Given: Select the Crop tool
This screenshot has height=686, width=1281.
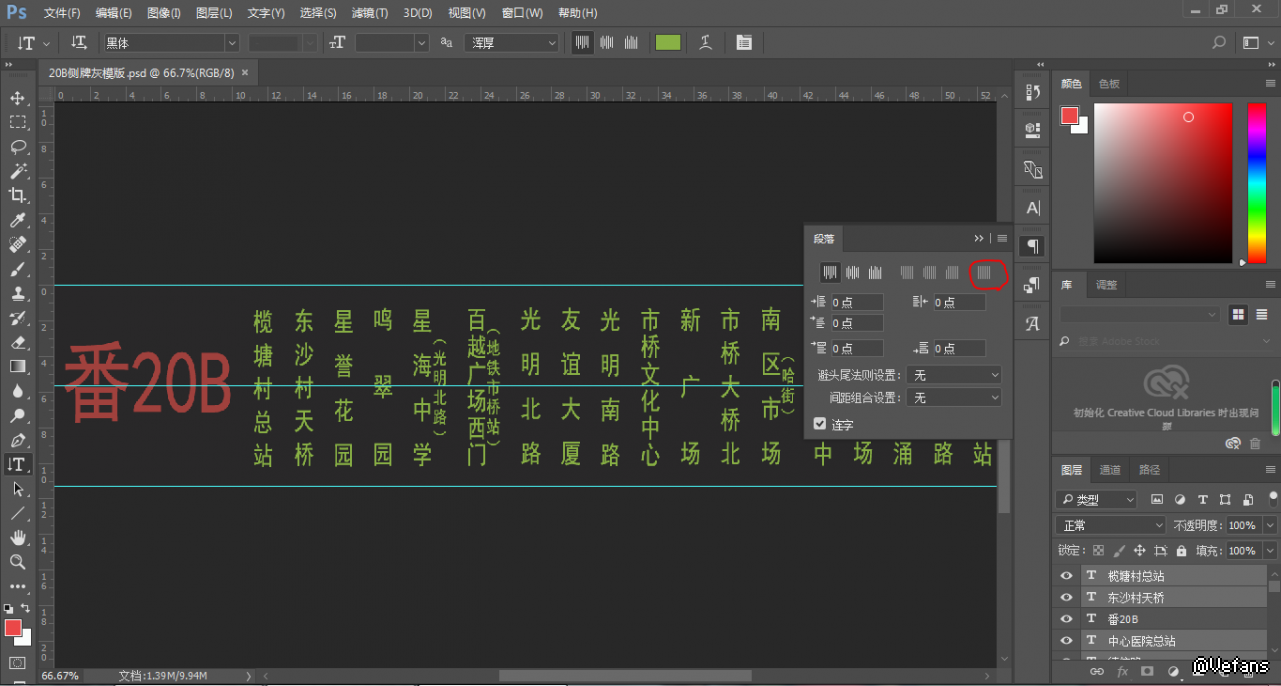Looking at the screenshot, I should click(18, 196).
